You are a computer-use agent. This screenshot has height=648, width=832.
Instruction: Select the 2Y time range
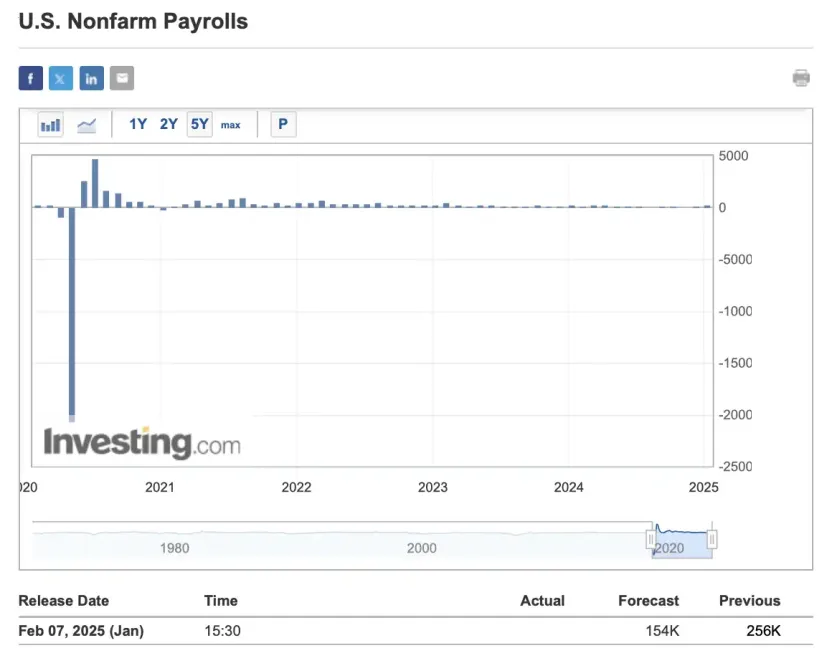[x=169, y=125]
